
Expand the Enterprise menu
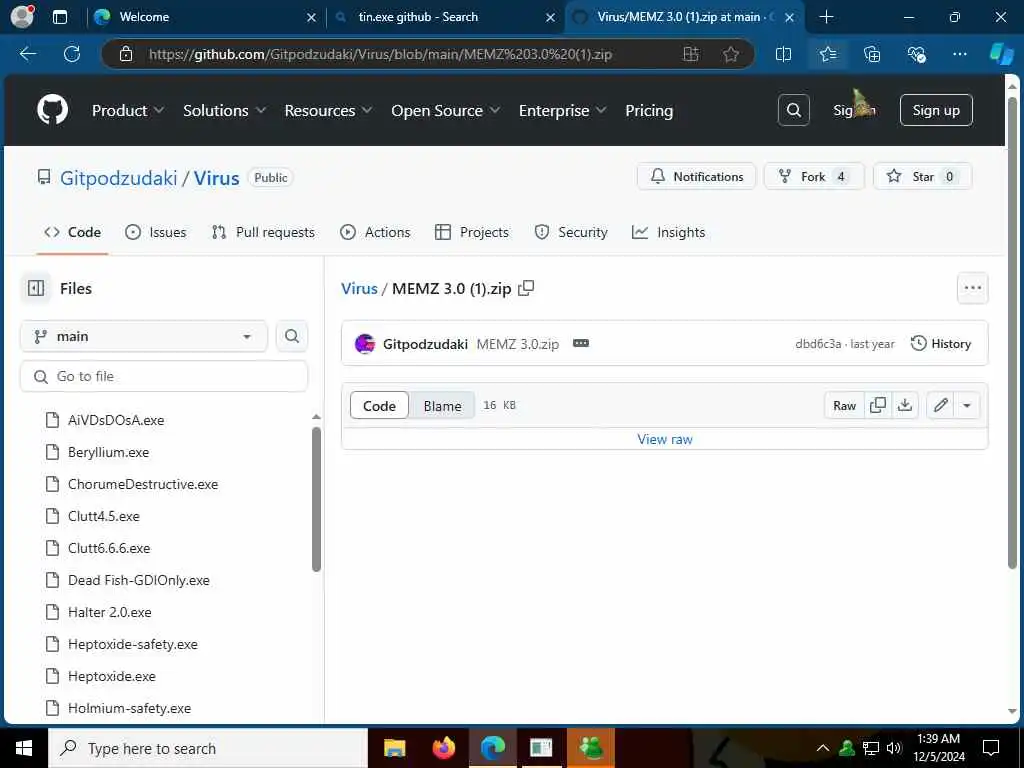[562, 110]
